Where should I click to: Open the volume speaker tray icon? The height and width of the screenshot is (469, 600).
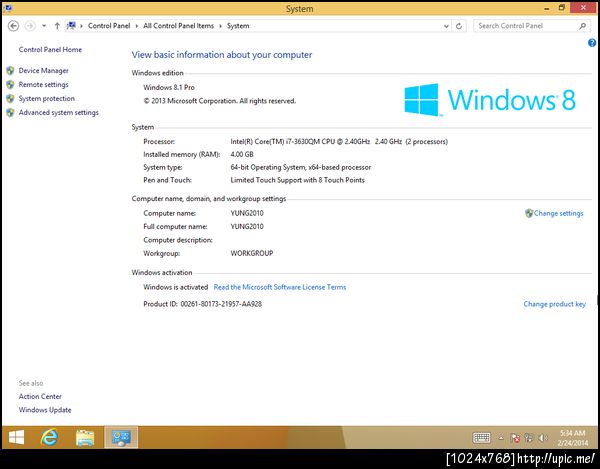[x=543, y=438]
